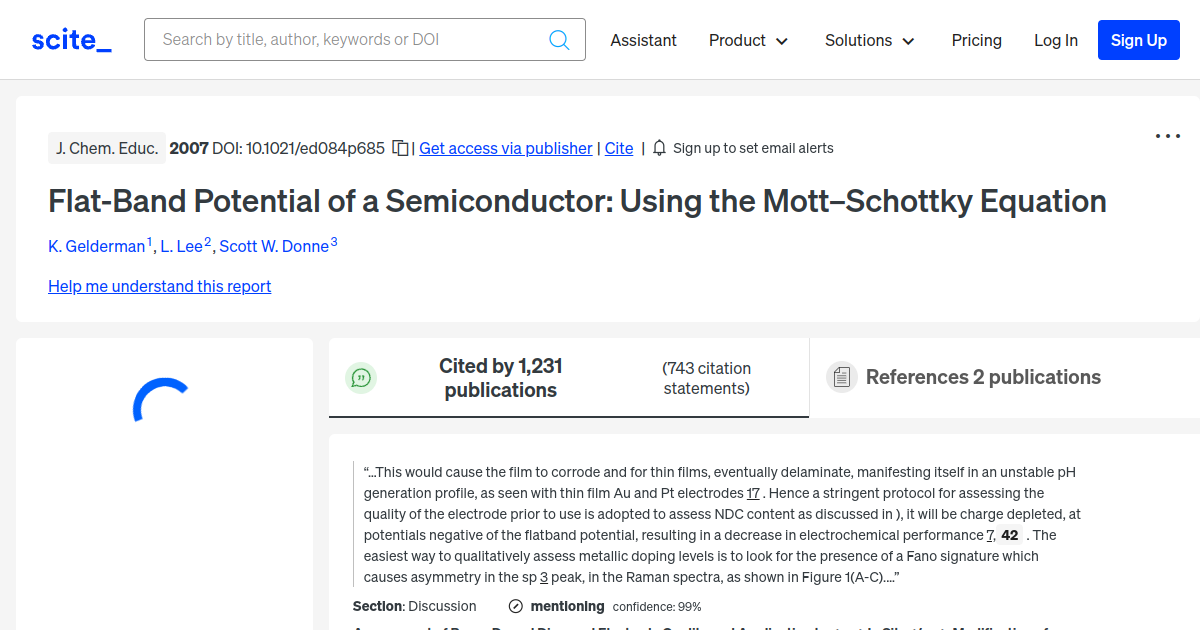This screenshot has width=1200, height=630.
Task: Copy the DOI with copy icon
Action: point(400,148)
